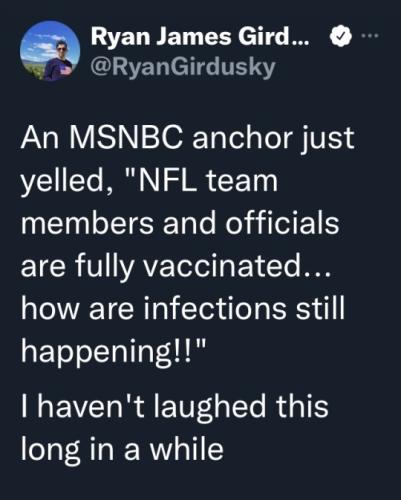Select the line 'members and officials'
The width and height of the screenshot is (401, 500).
(x=180, y=223)
